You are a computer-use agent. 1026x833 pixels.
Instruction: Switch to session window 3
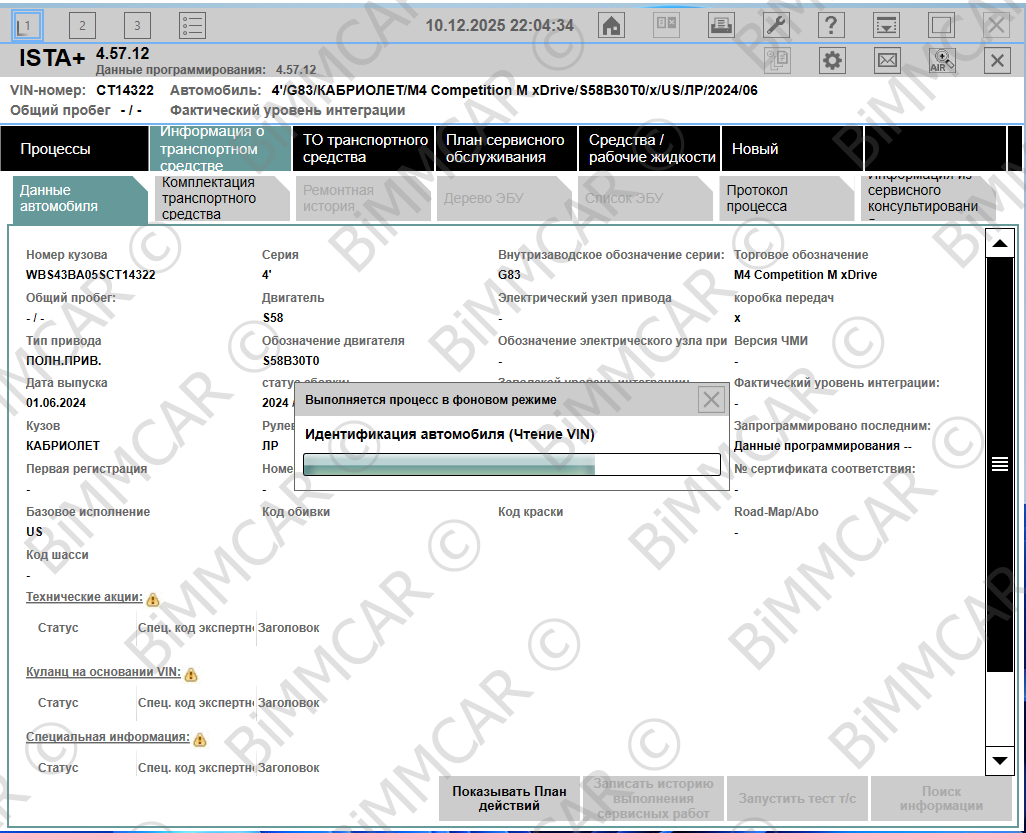tap(138, 26)
